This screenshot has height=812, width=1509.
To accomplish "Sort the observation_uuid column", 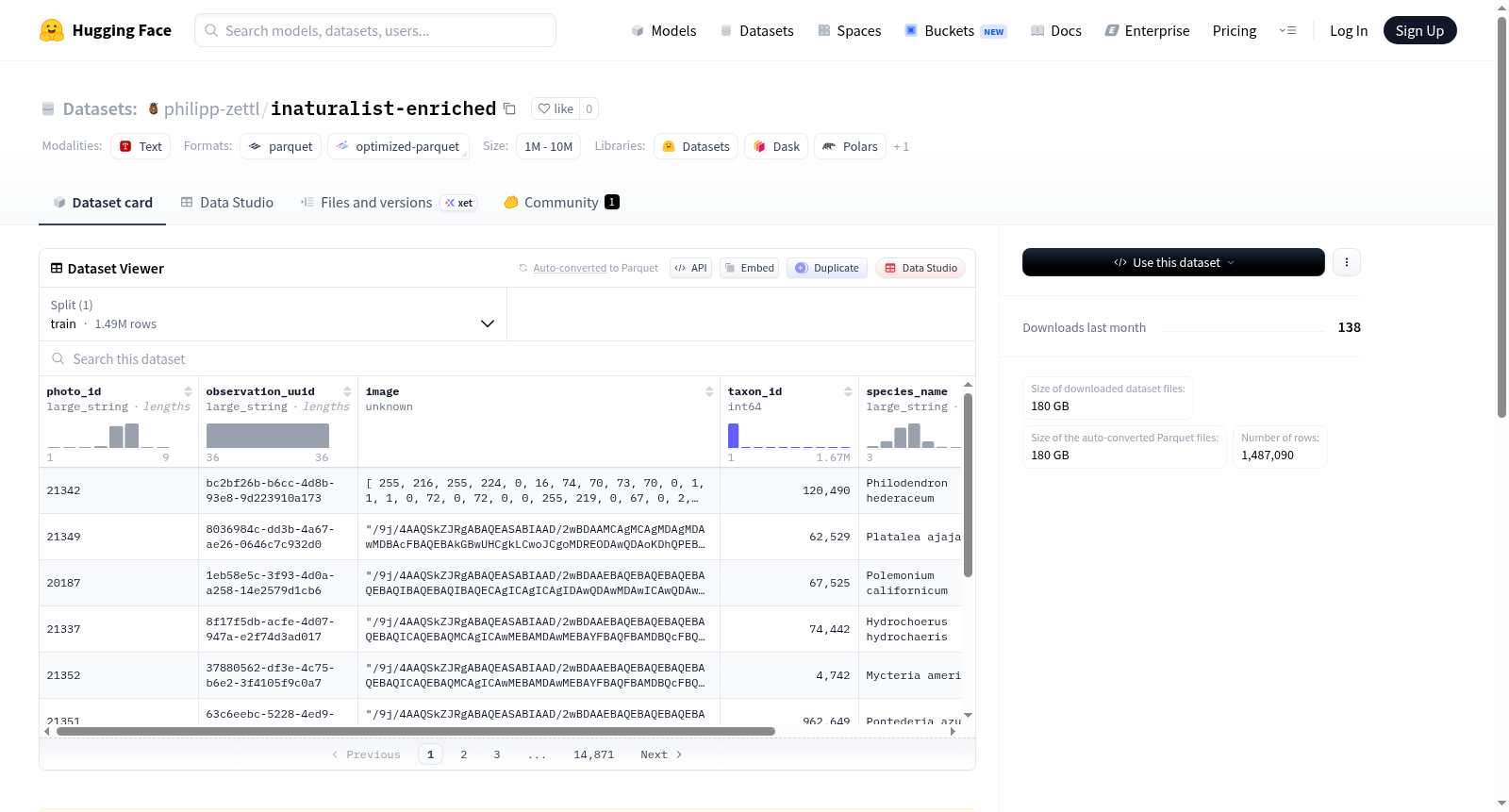I will [347, 391].
